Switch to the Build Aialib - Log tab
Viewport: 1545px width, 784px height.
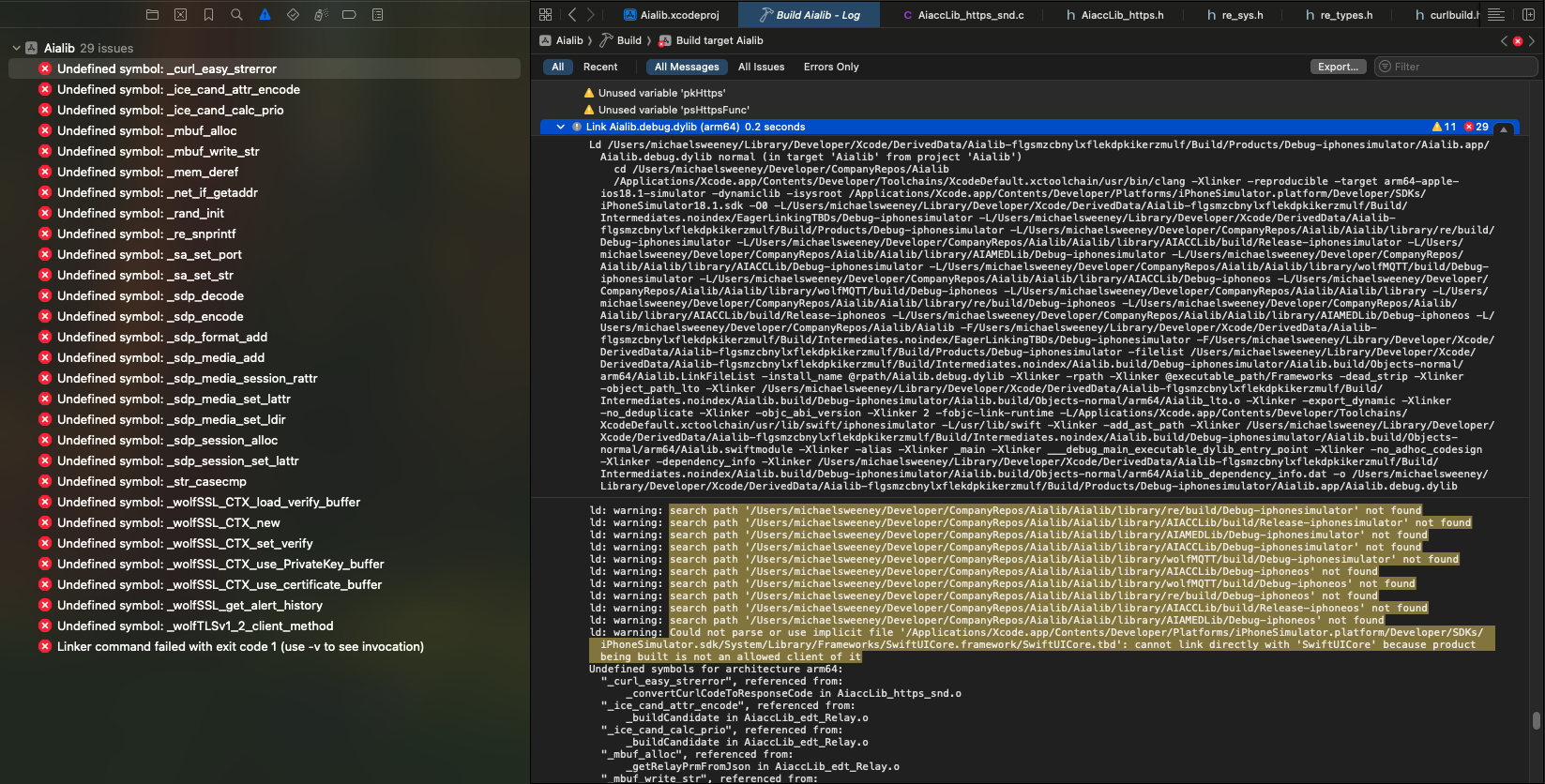point(809,15)
